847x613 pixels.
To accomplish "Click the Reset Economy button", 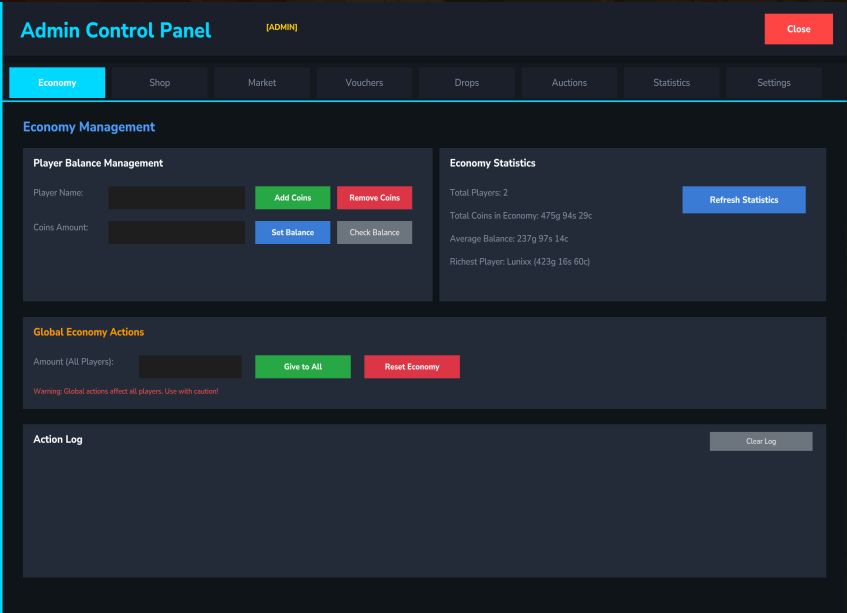I will (412, 367).
